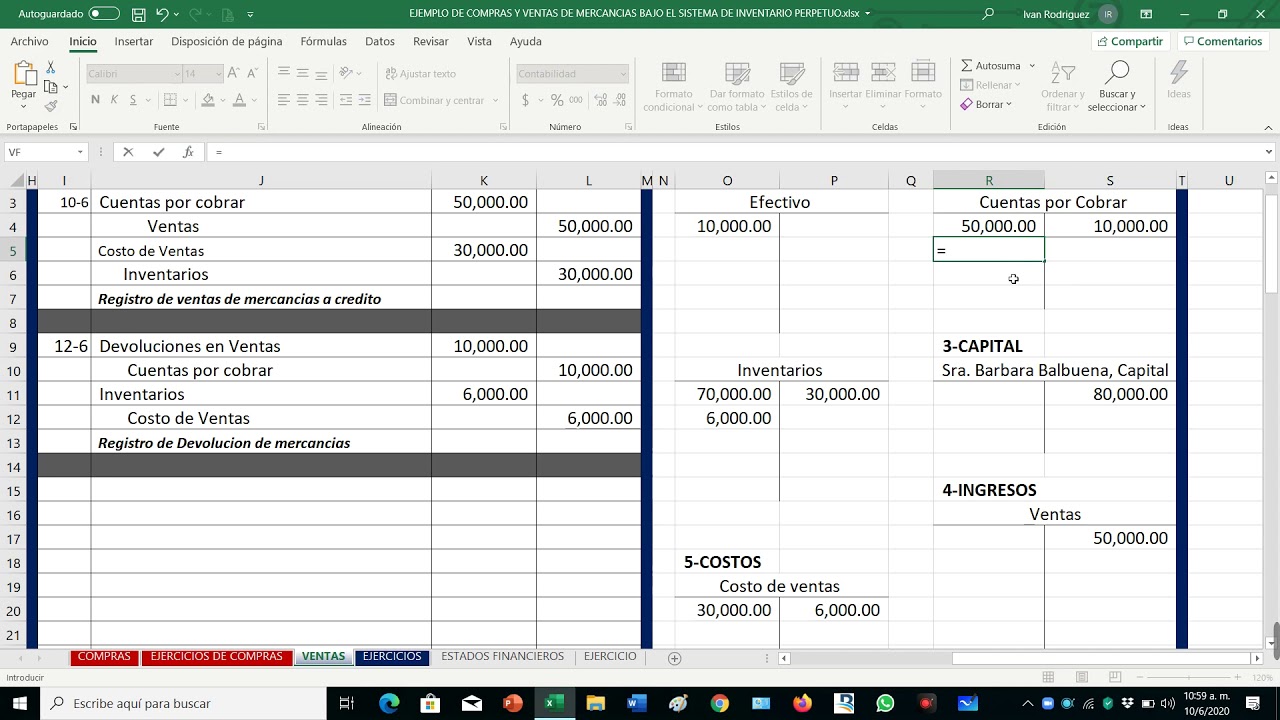Open the Contabilidad number format dropdown
This screenshot has width=1280, height=720.
623,73
